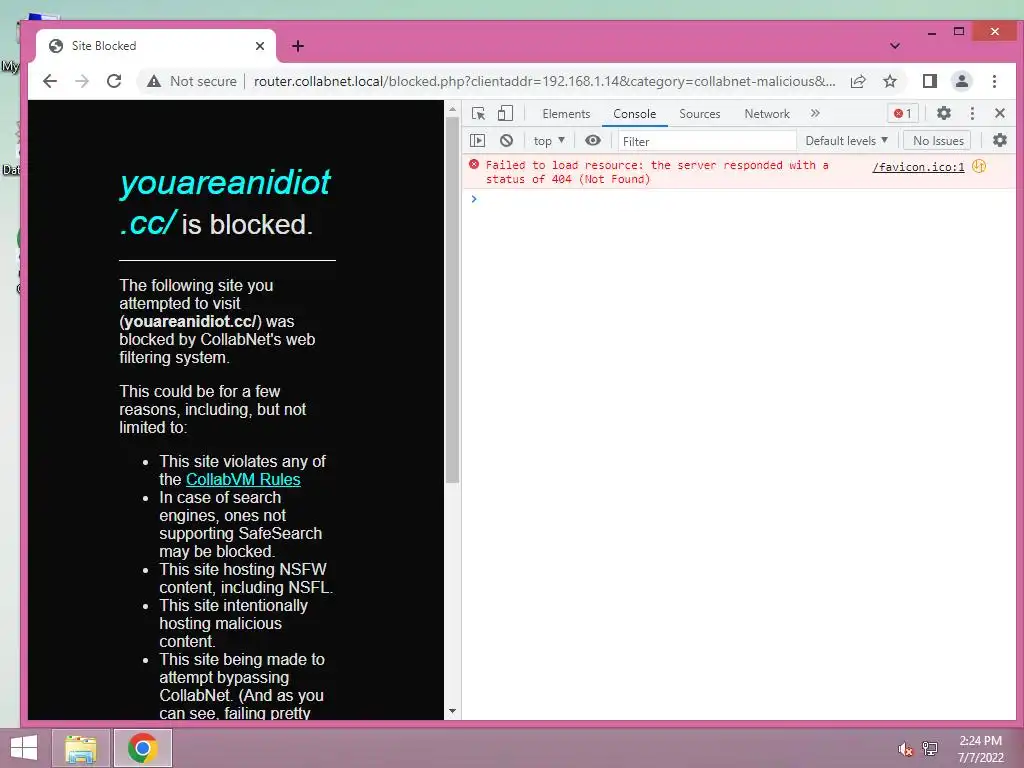
Task: Open a new tab with the plus button
Action: [x=298, y=46]
